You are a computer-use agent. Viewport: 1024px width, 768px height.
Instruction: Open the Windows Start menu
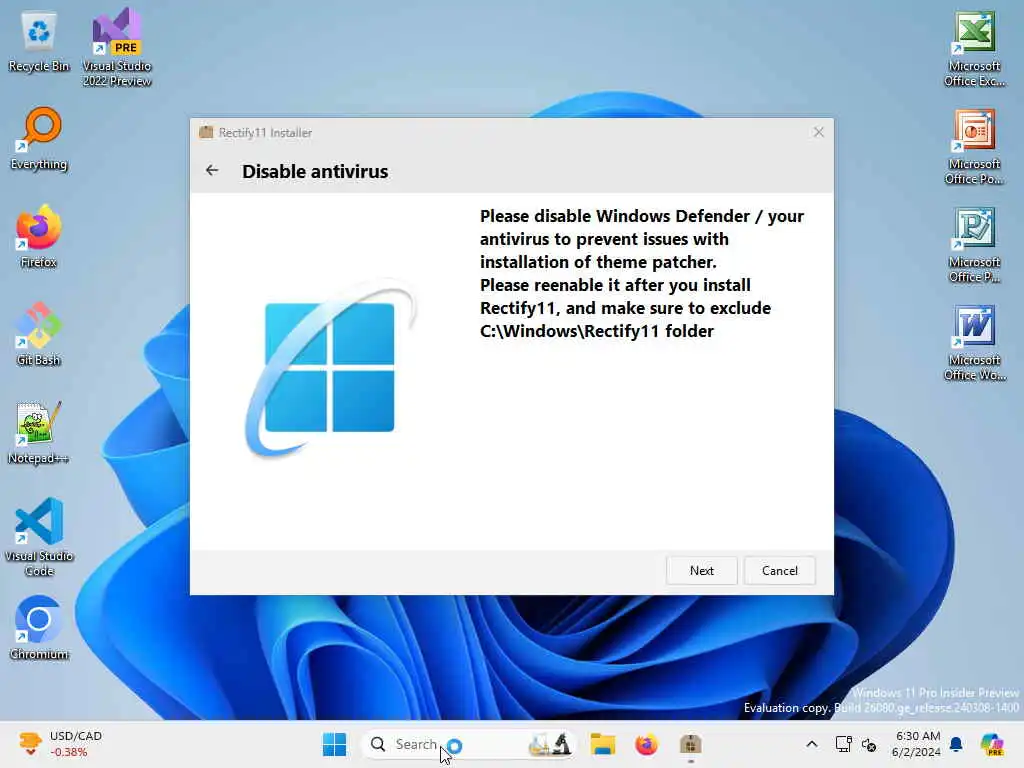click(x=334, y=744)
